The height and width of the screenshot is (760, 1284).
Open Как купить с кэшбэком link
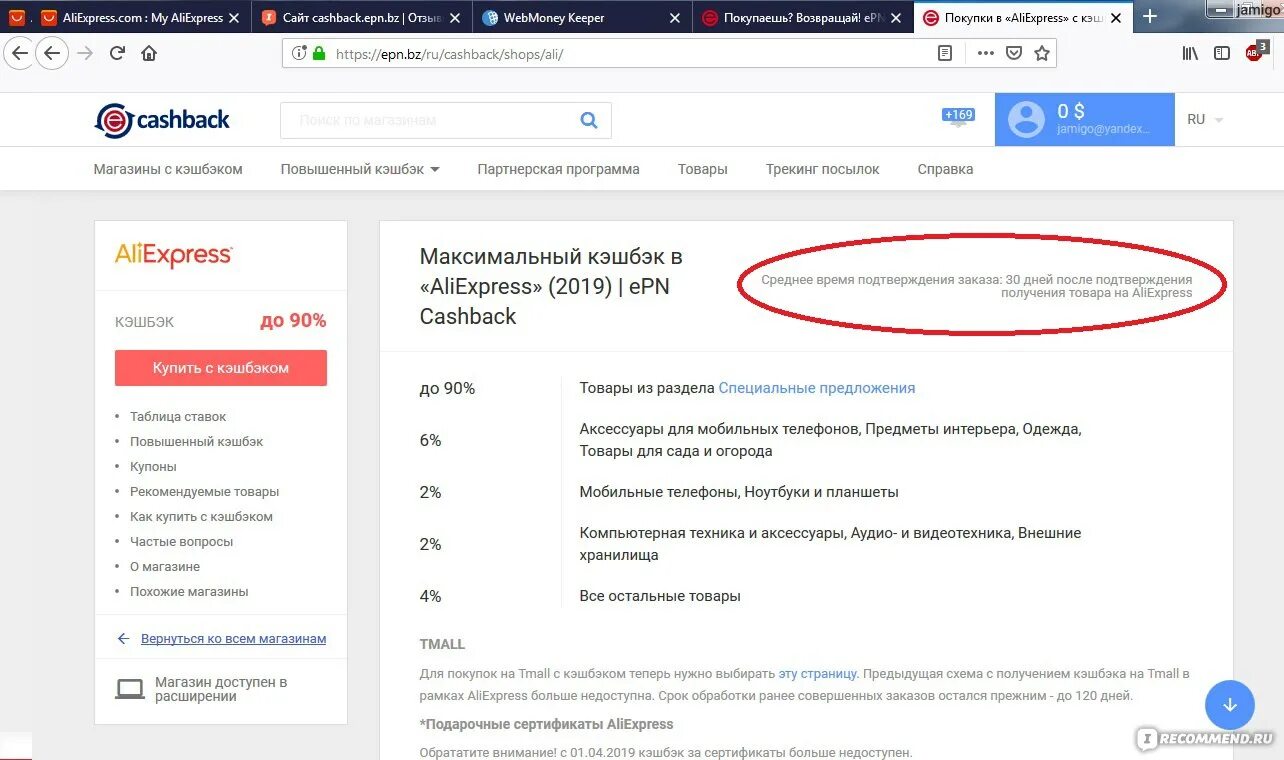tap(201, 516)
